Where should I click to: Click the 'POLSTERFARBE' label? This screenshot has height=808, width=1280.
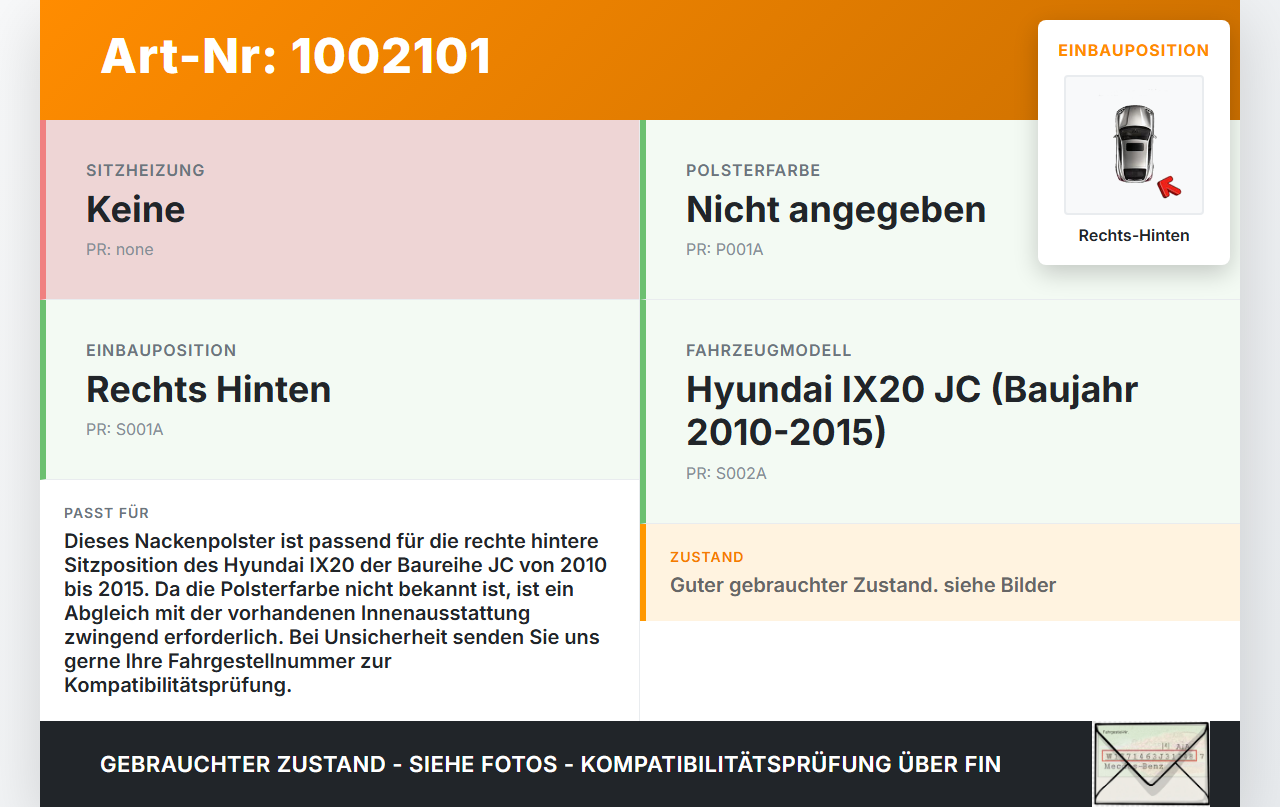(x=753, y=170)
